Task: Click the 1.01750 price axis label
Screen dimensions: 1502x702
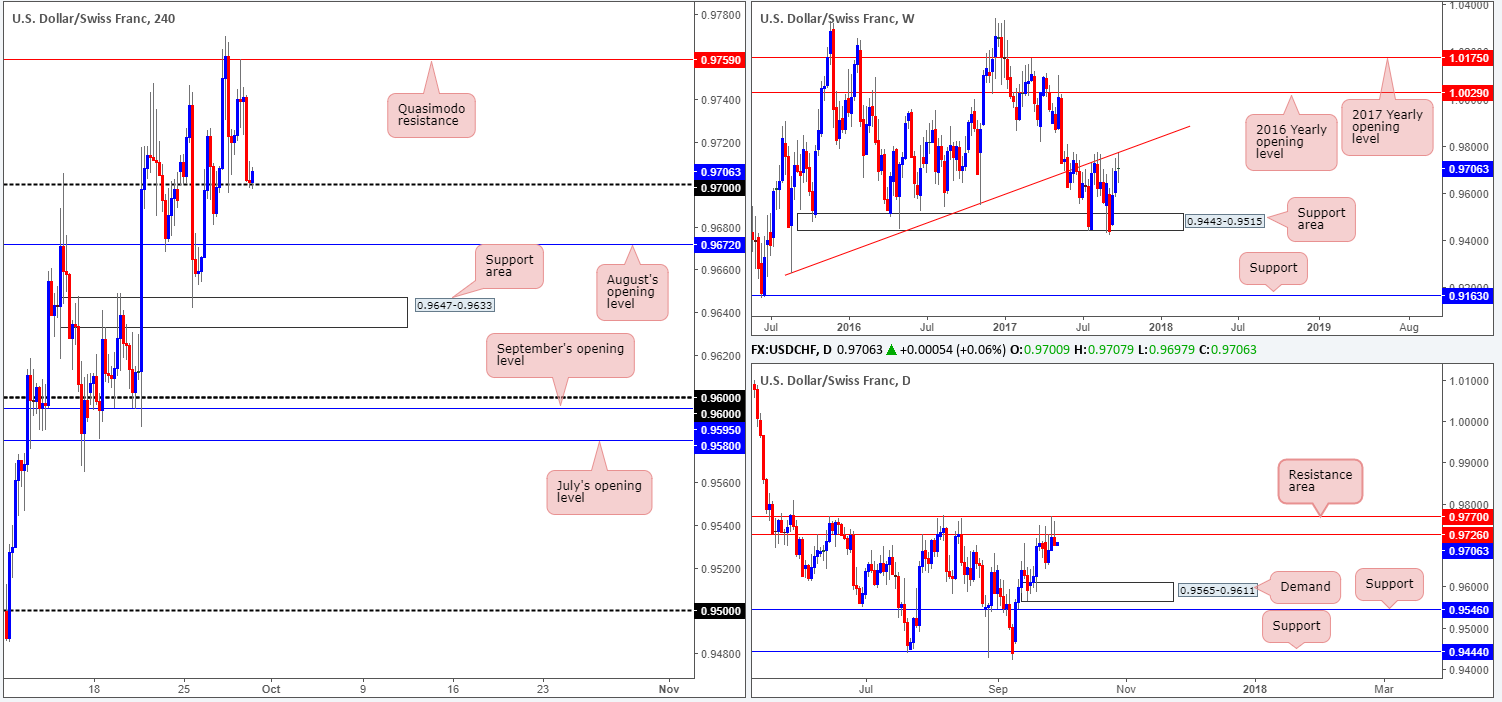Action: (1467, 58)
